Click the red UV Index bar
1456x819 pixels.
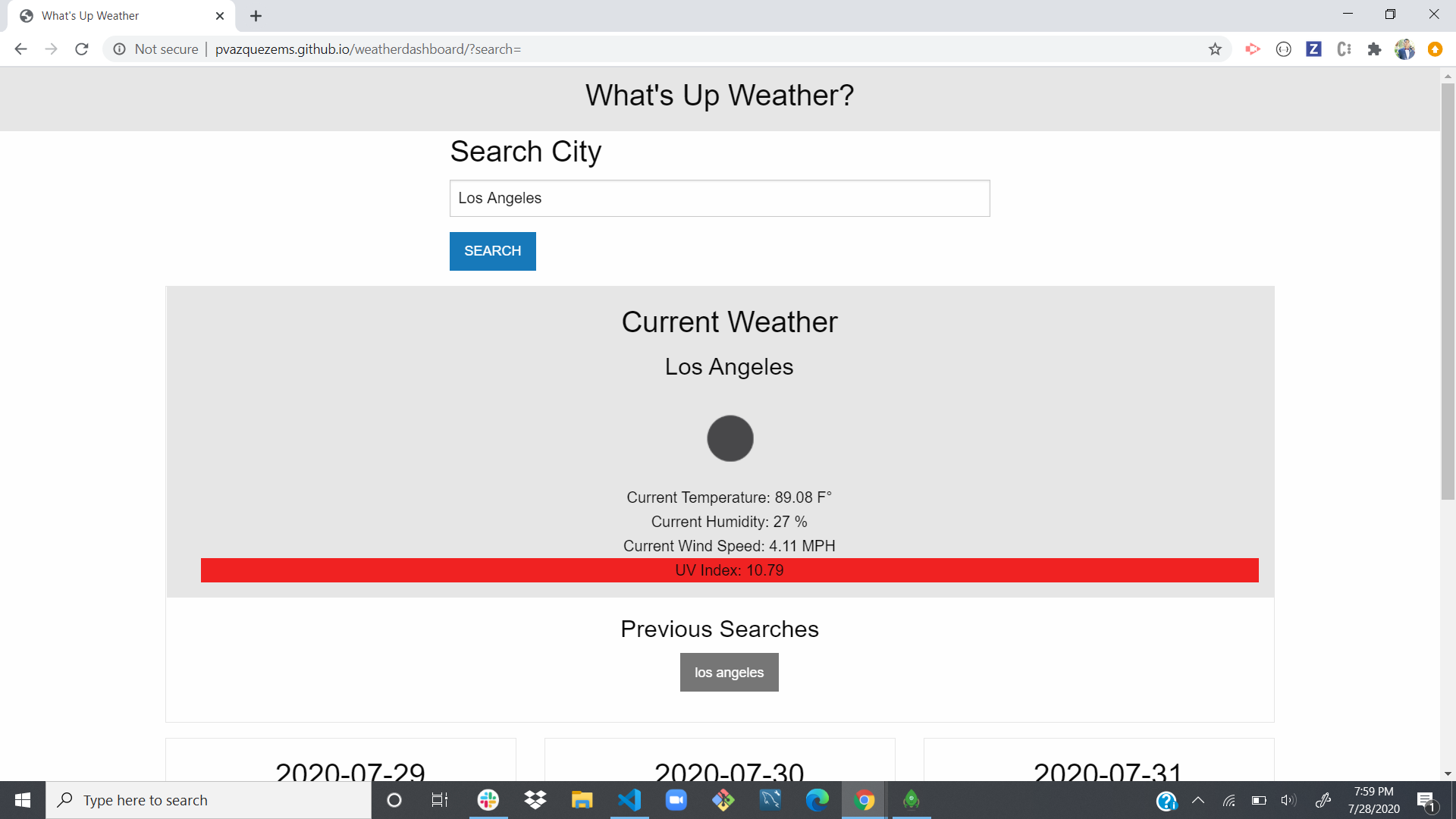pyautogui.click(x=729, y=570)
